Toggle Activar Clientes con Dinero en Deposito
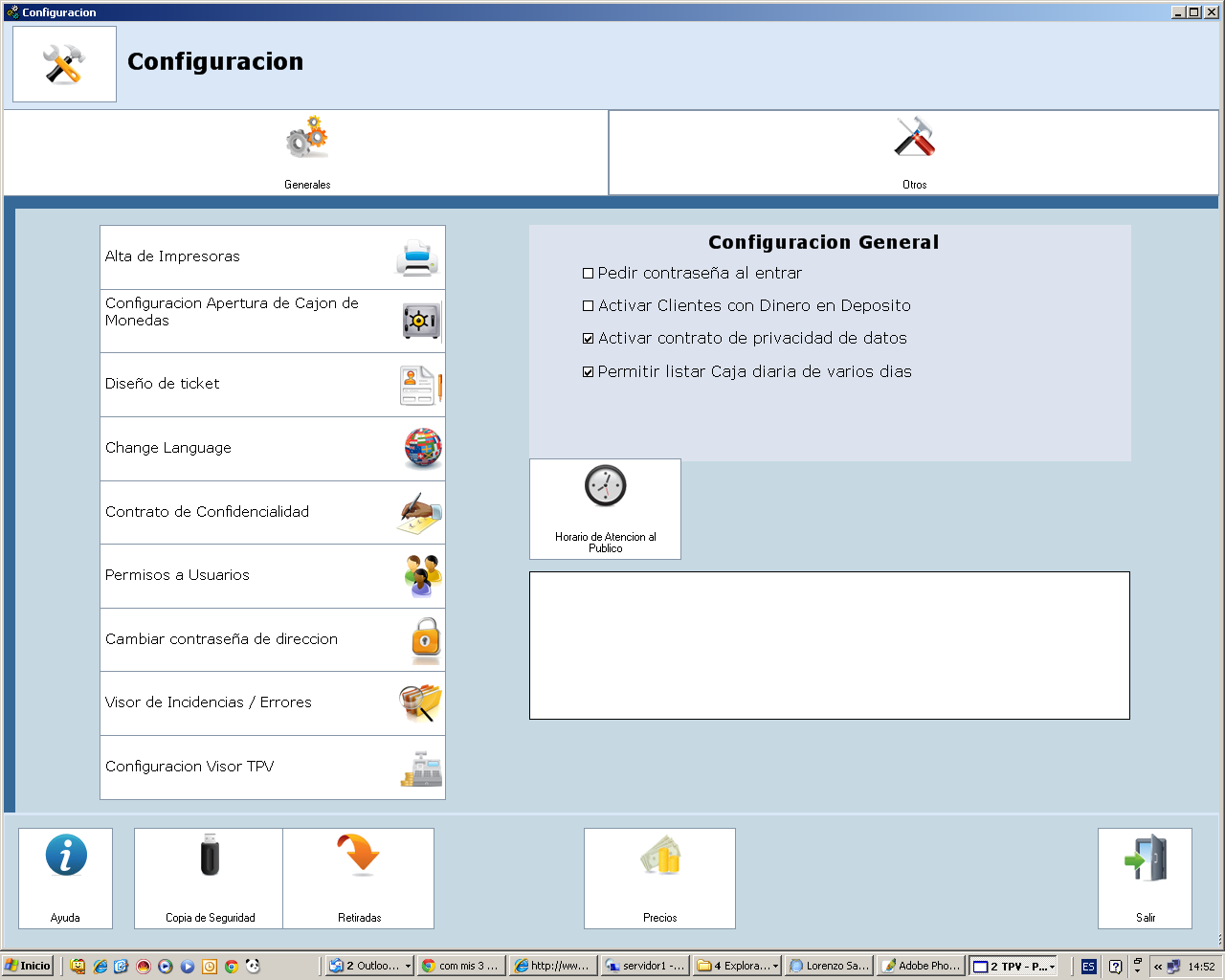This screenshot has width=1225, height=980. 589,306
